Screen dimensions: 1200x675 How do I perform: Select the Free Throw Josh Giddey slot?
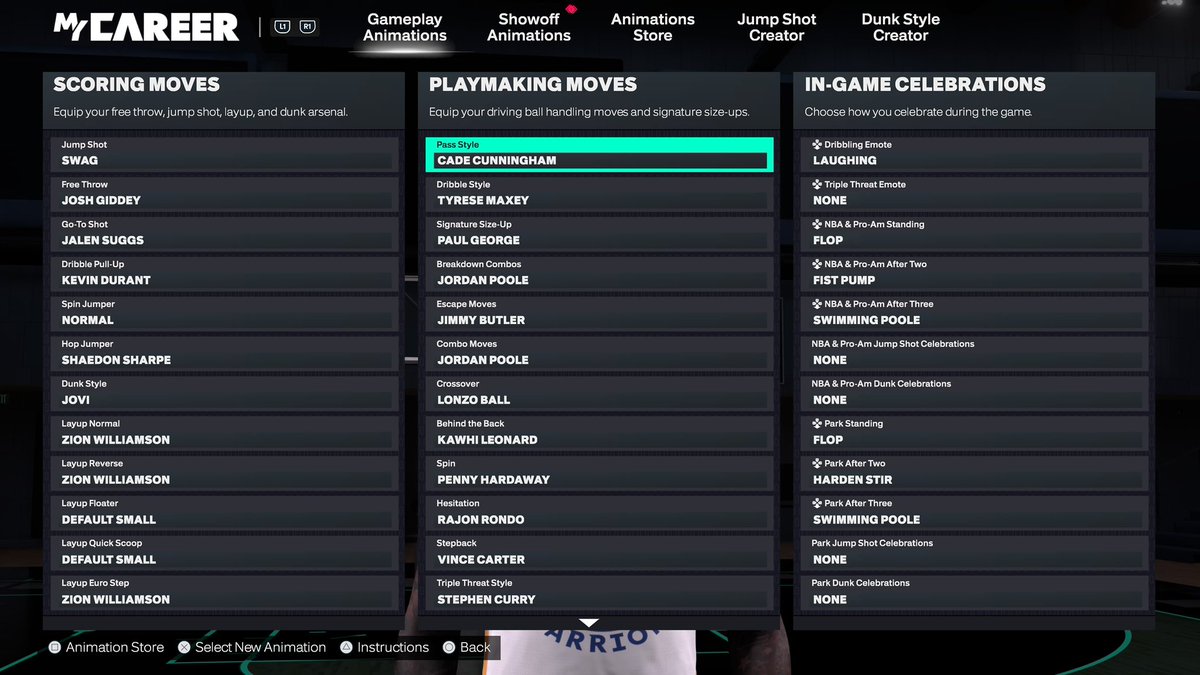tap(224, 194)
